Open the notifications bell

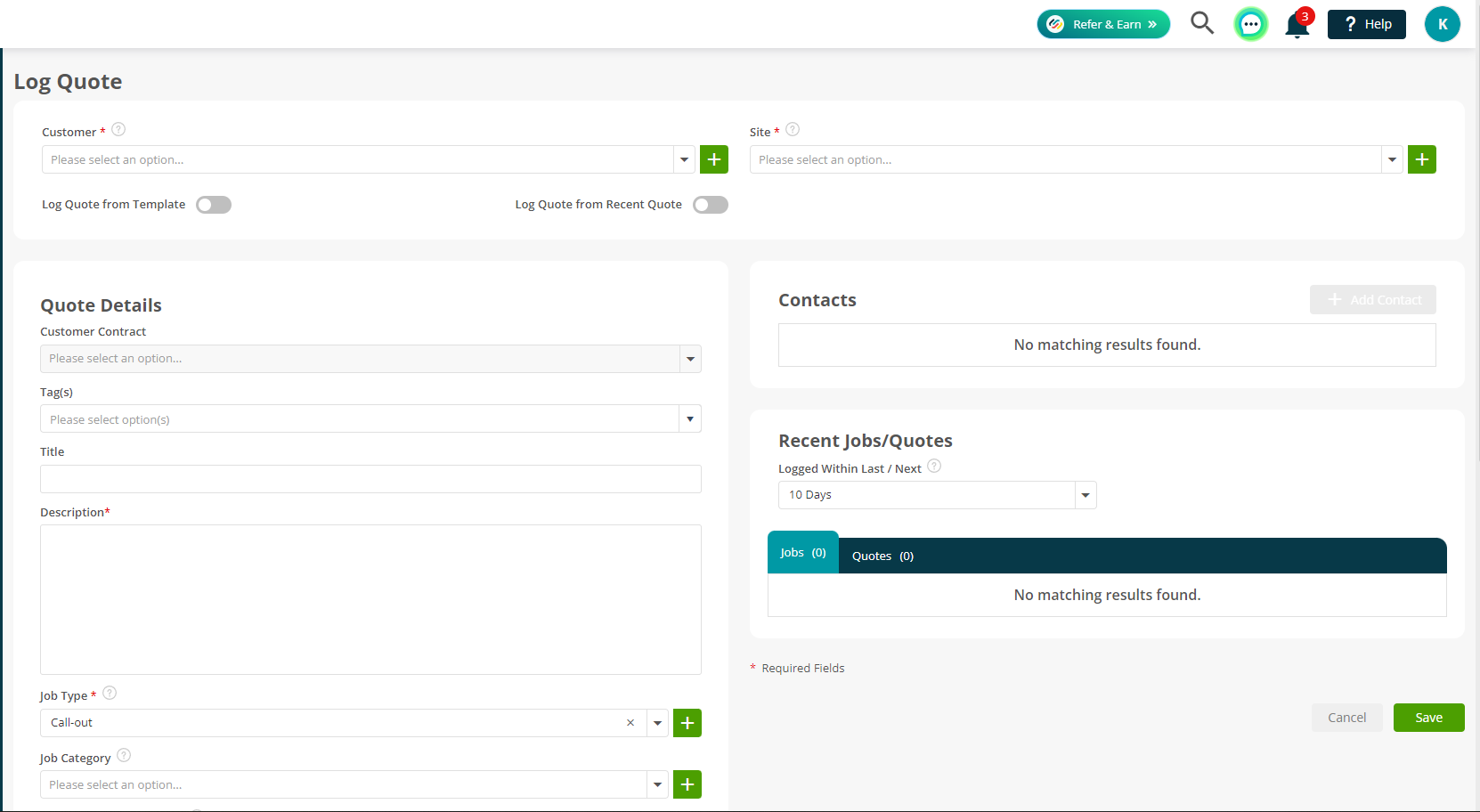tap(1297, 24)
